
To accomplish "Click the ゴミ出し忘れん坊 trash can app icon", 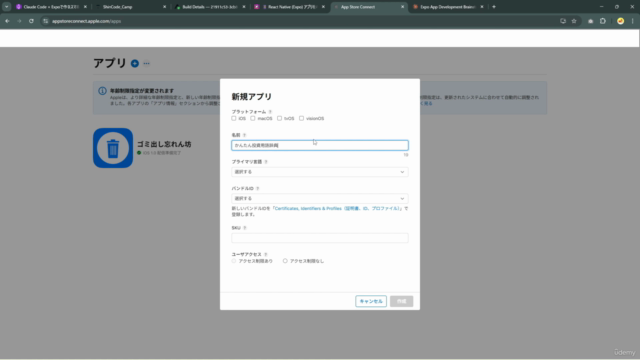I will pyautogui.click(x=113, y=148).
